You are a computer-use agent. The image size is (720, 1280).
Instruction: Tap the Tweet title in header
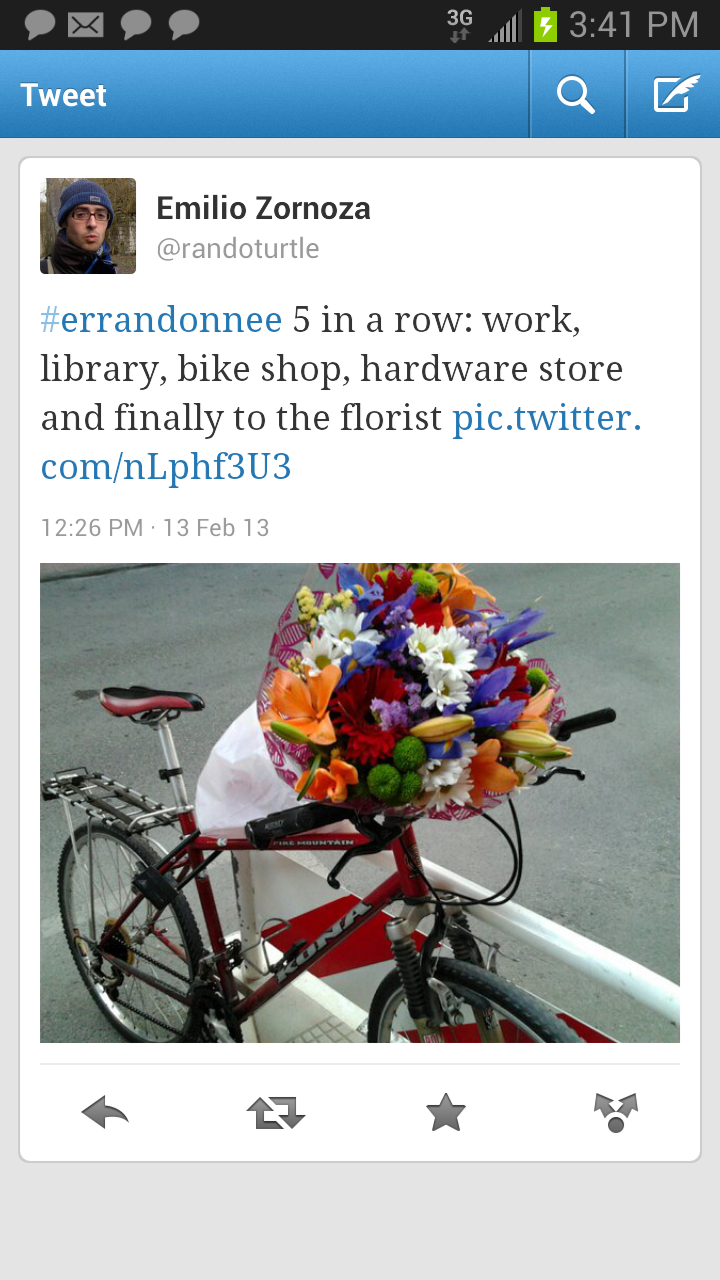coord(63,95)
